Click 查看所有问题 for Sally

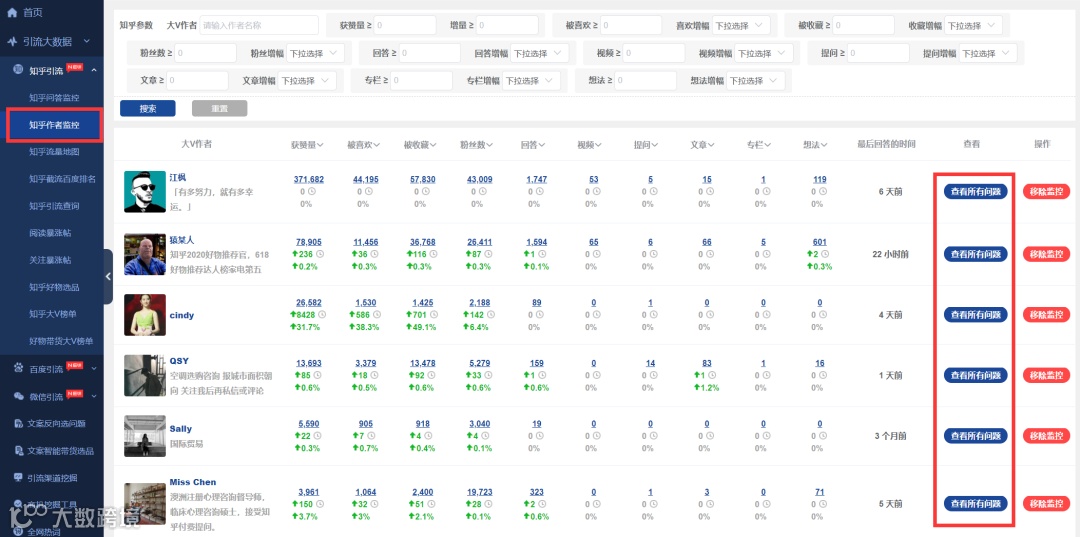pos(975,435)
